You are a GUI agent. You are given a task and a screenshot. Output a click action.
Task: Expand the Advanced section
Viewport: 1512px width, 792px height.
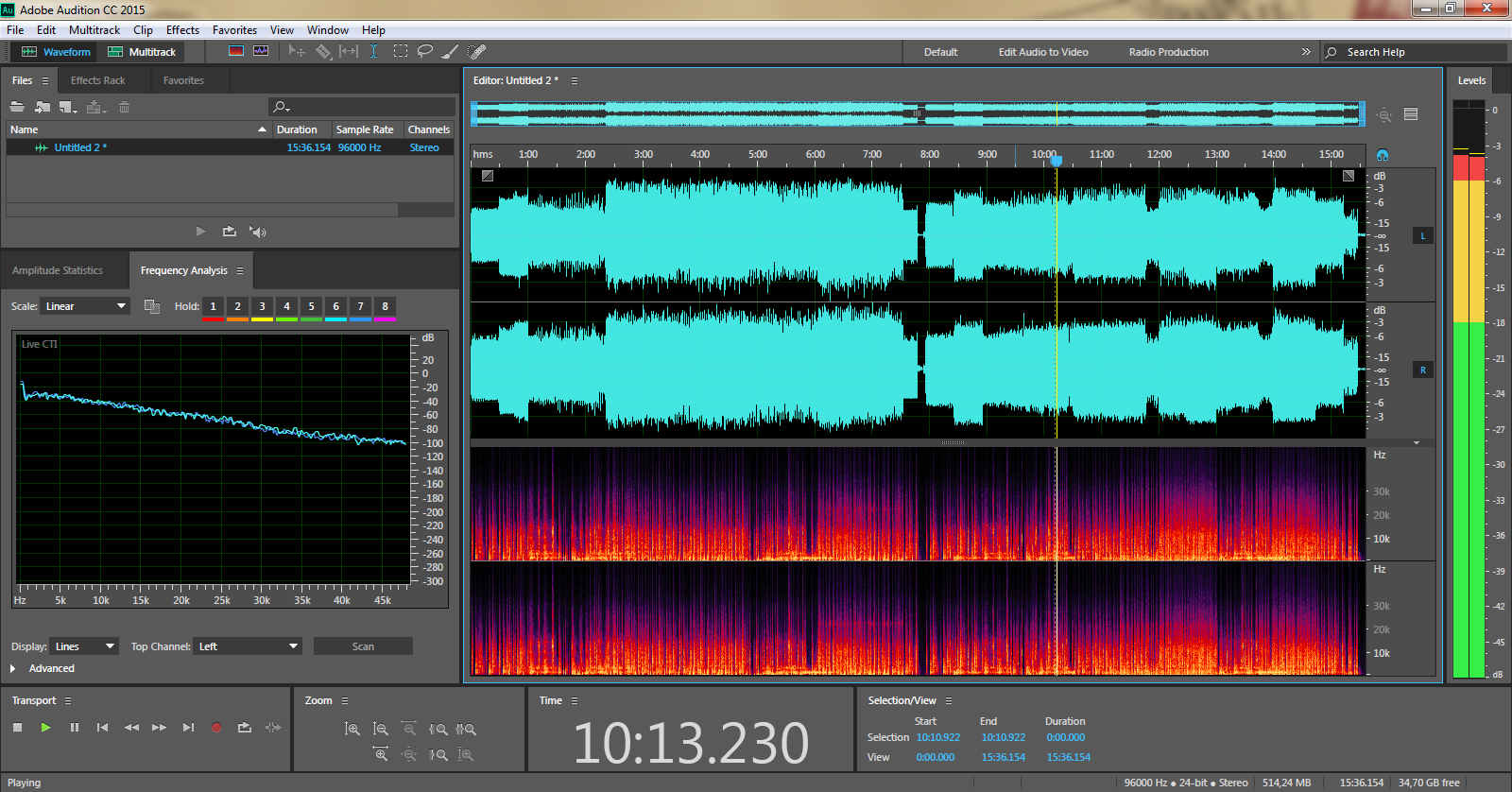(13, 668)
